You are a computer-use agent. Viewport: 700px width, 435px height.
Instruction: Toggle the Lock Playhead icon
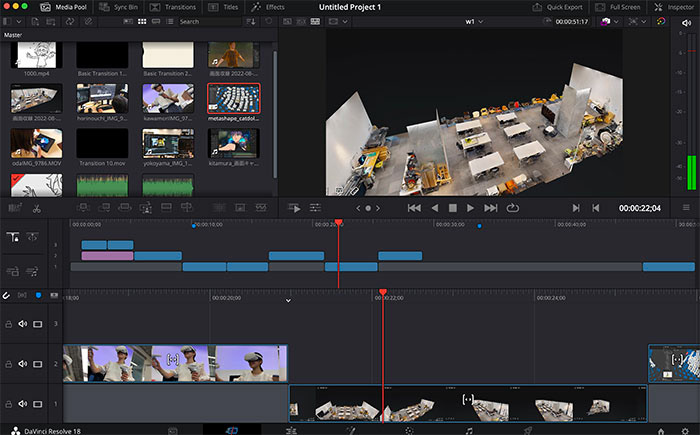coord(13,237)
